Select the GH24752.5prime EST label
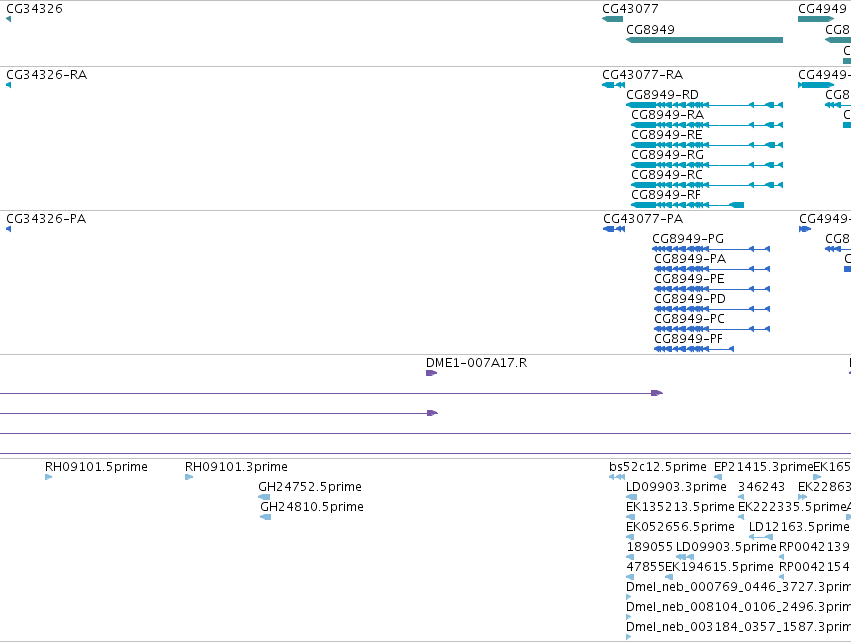 point(310,486)
